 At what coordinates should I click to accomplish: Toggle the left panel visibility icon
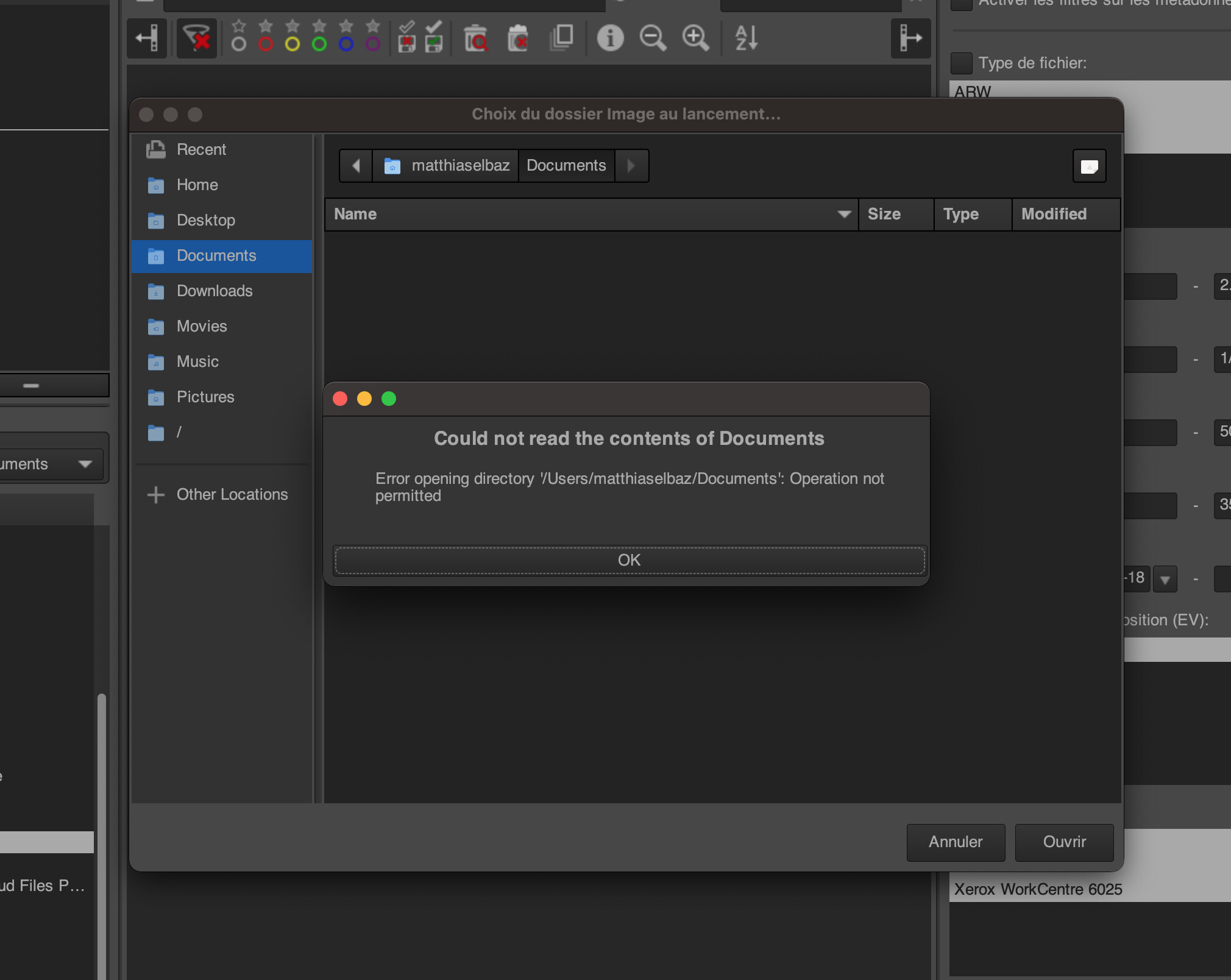(147, 38)
